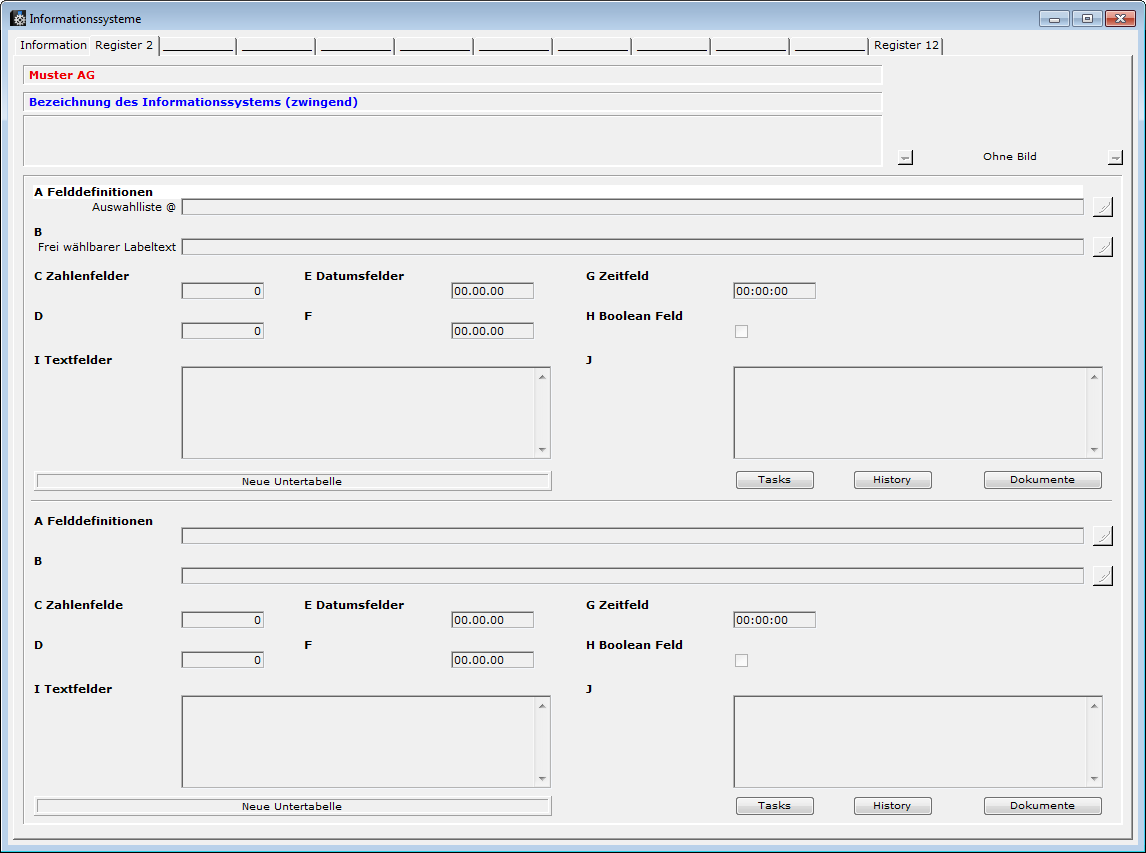
Task: Click the upper C Zahlenfelder number field
Action: click(x=222, y=291)
